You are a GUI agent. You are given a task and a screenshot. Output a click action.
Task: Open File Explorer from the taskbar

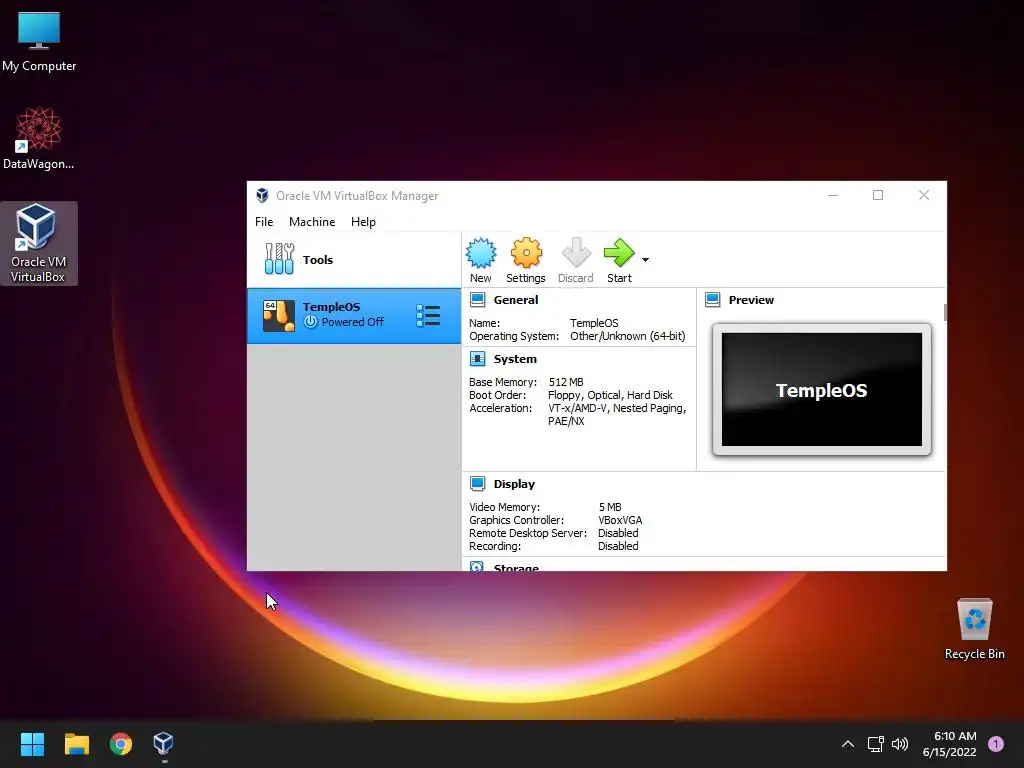point(76,744)
